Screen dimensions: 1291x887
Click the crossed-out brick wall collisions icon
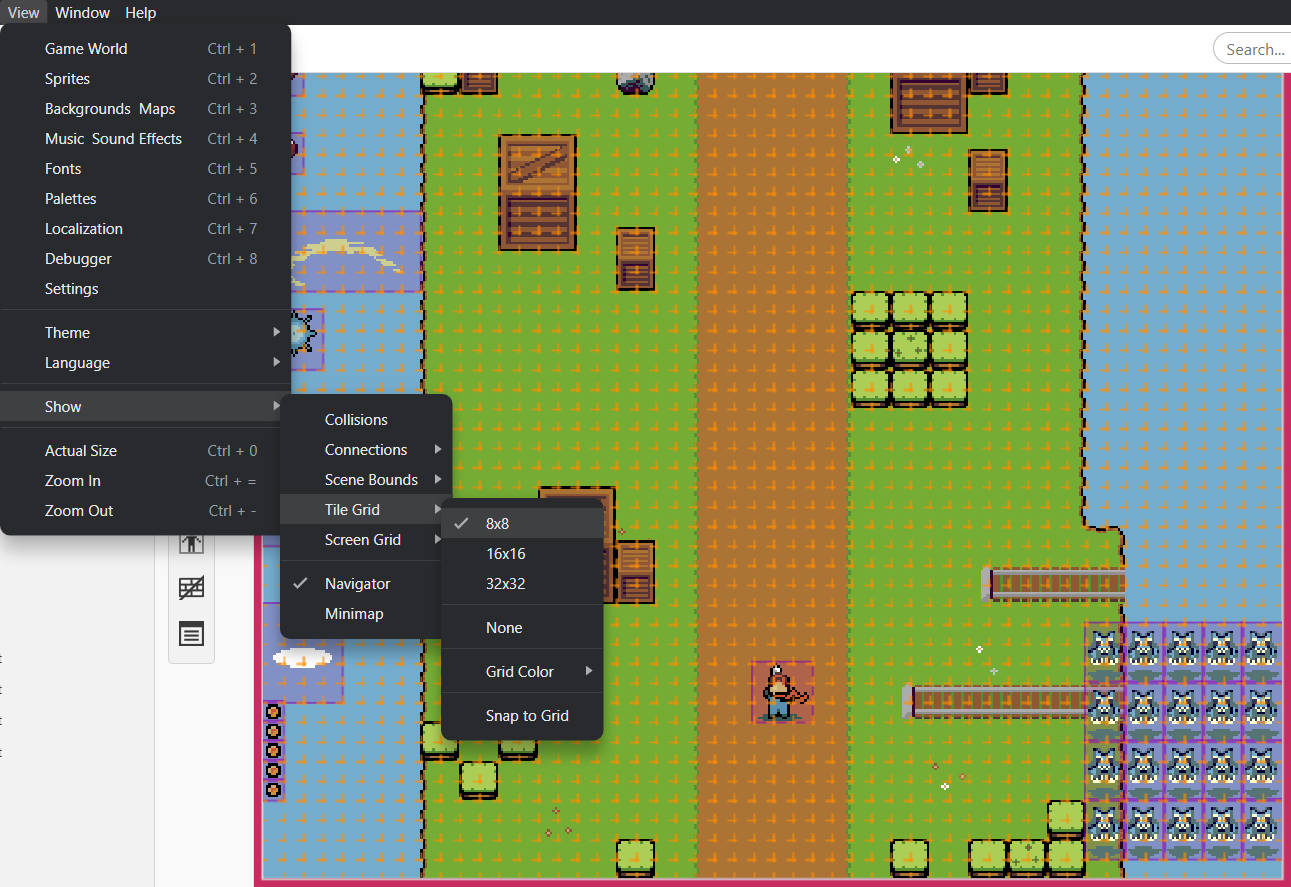[191, 589]
